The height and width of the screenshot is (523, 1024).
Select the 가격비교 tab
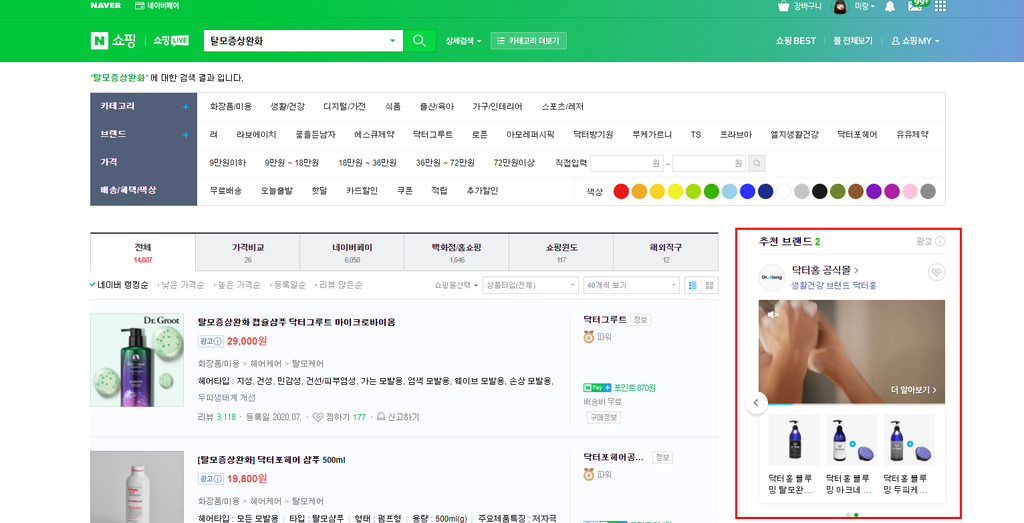pyautogui.click(x=248, y=253)
